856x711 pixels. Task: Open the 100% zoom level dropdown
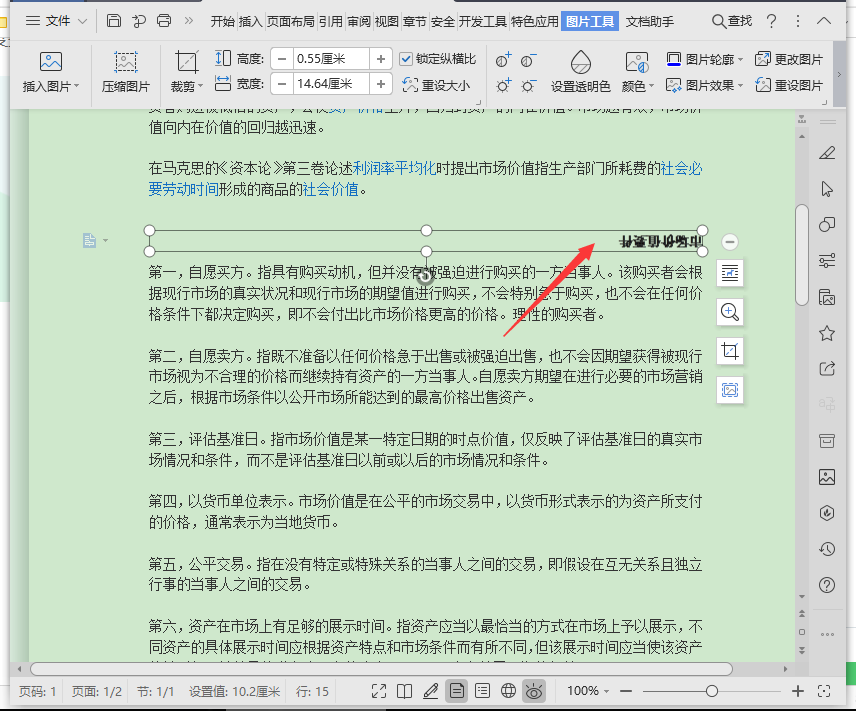coord(587,691)
